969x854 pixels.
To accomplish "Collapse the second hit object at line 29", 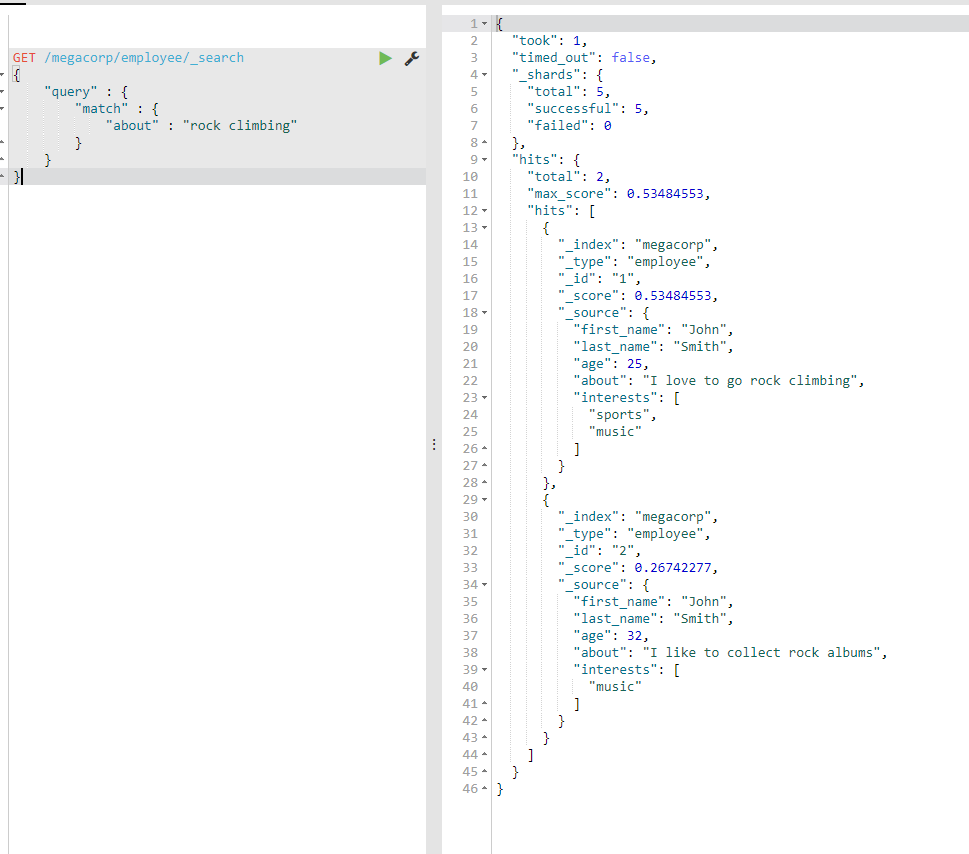I will pos(484,499).
